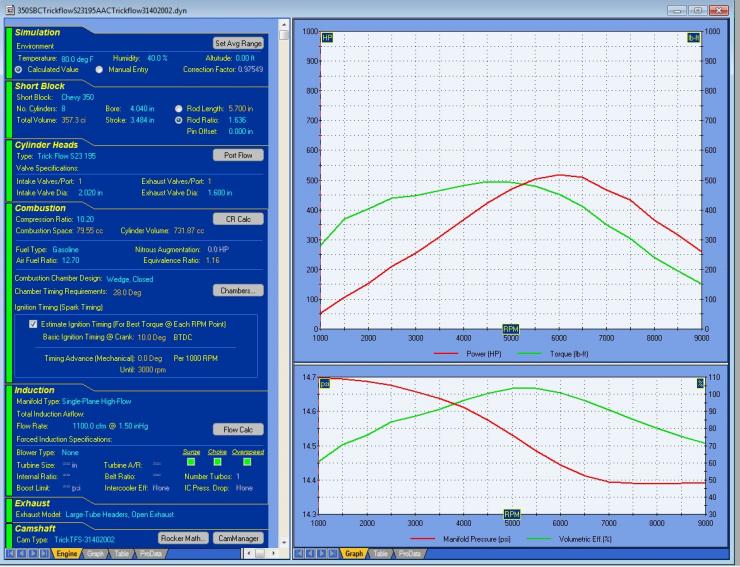
Task: Click next tab arrow in Engine panel
Action: coord(33,553)
